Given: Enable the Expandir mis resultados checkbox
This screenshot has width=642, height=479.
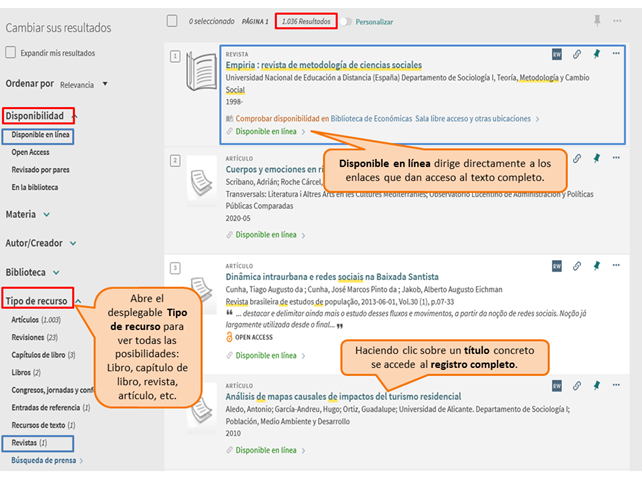Looking at the screenshot, I should point(11,53).
